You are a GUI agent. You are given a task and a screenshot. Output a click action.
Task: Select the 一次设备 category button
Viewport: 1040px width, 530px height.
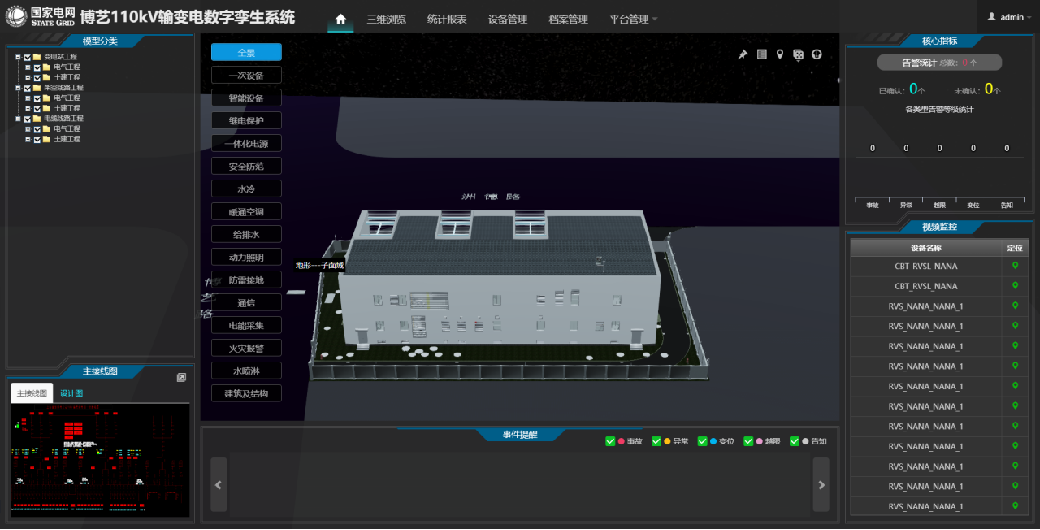tap(246, 75)
